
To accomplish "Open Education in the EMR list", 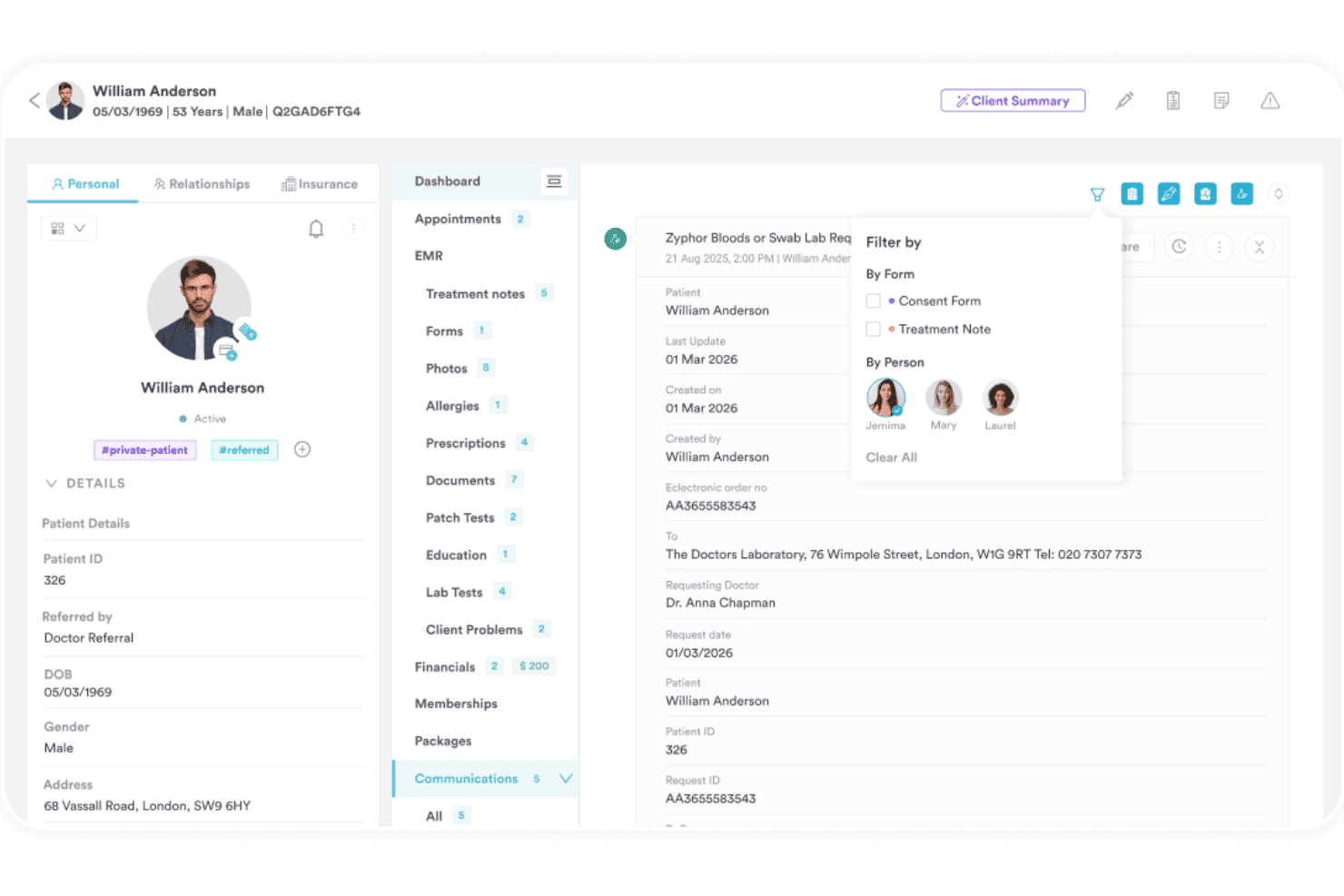I will click(456, 555).
